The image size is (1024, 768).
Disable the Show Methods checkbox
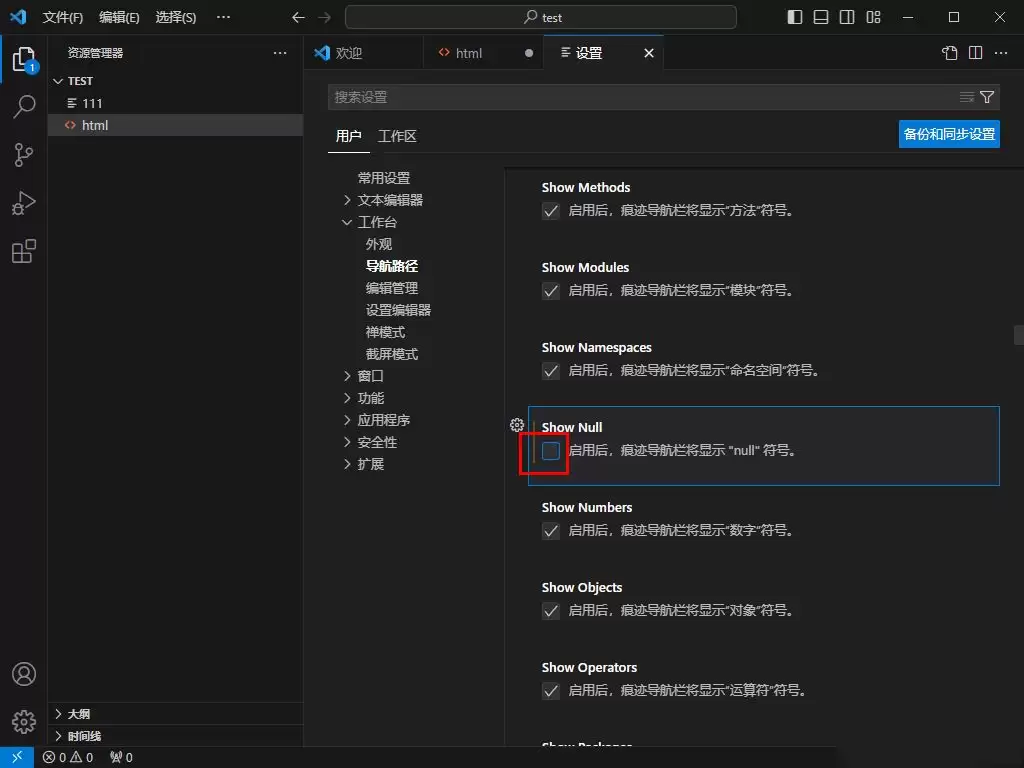[551, 211]
